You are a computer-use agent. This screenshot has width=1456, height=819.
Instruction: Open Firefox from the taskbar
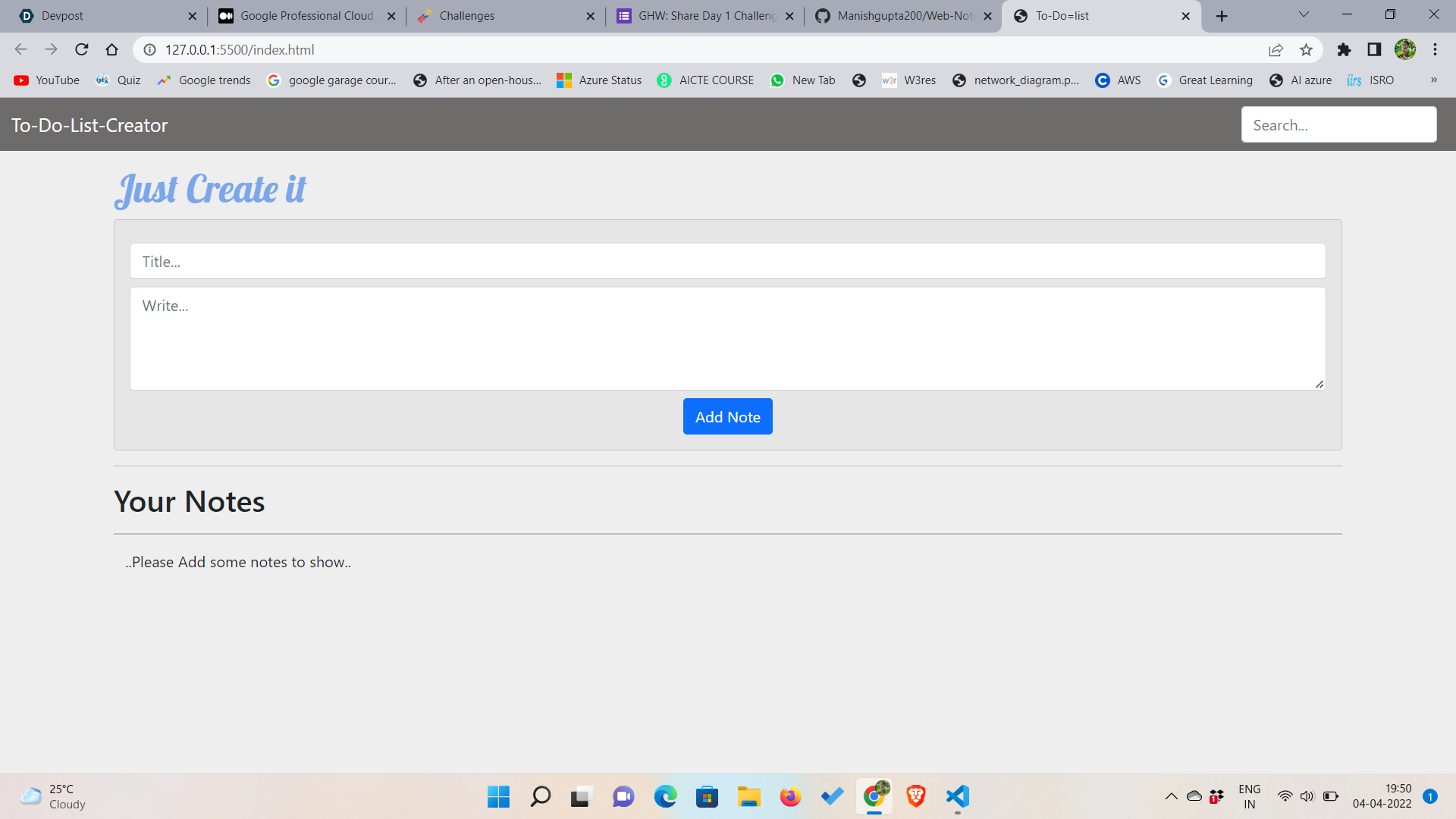pyautogui.click(x=790, y=796)
